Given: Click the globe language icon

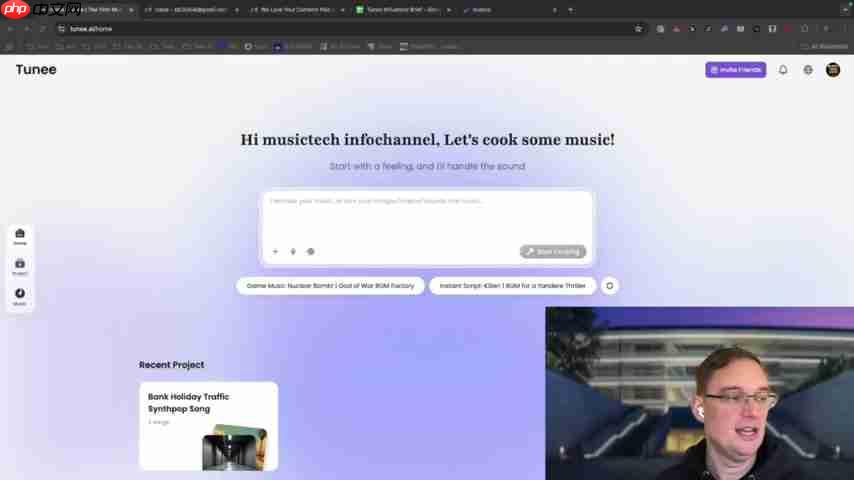Looking at the screenshot, I should (808, 70).
